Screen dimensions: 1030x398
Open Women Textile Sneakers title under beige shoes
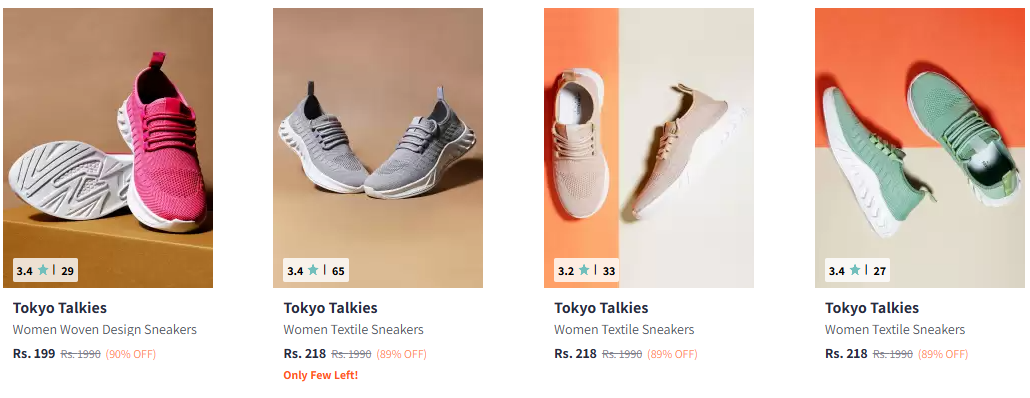(624, 330)
